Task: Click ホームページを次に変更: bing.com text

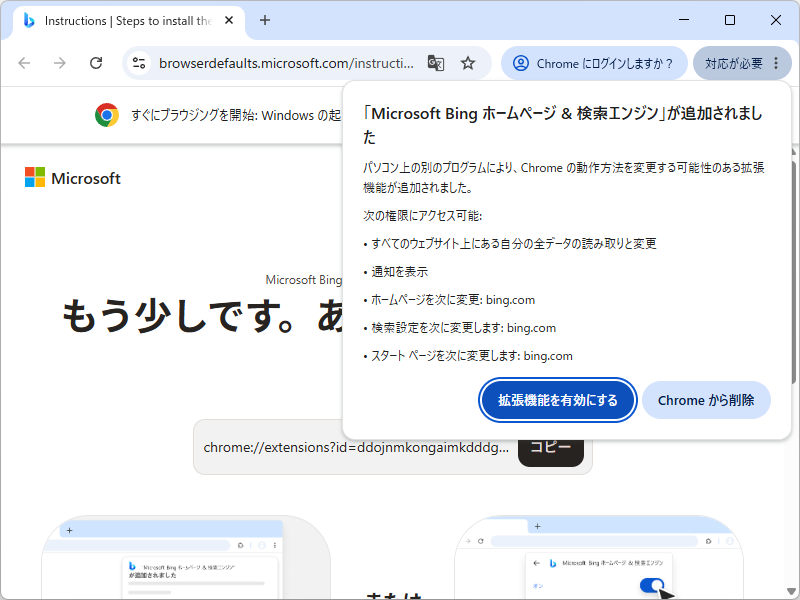Action: pos(453,299)
